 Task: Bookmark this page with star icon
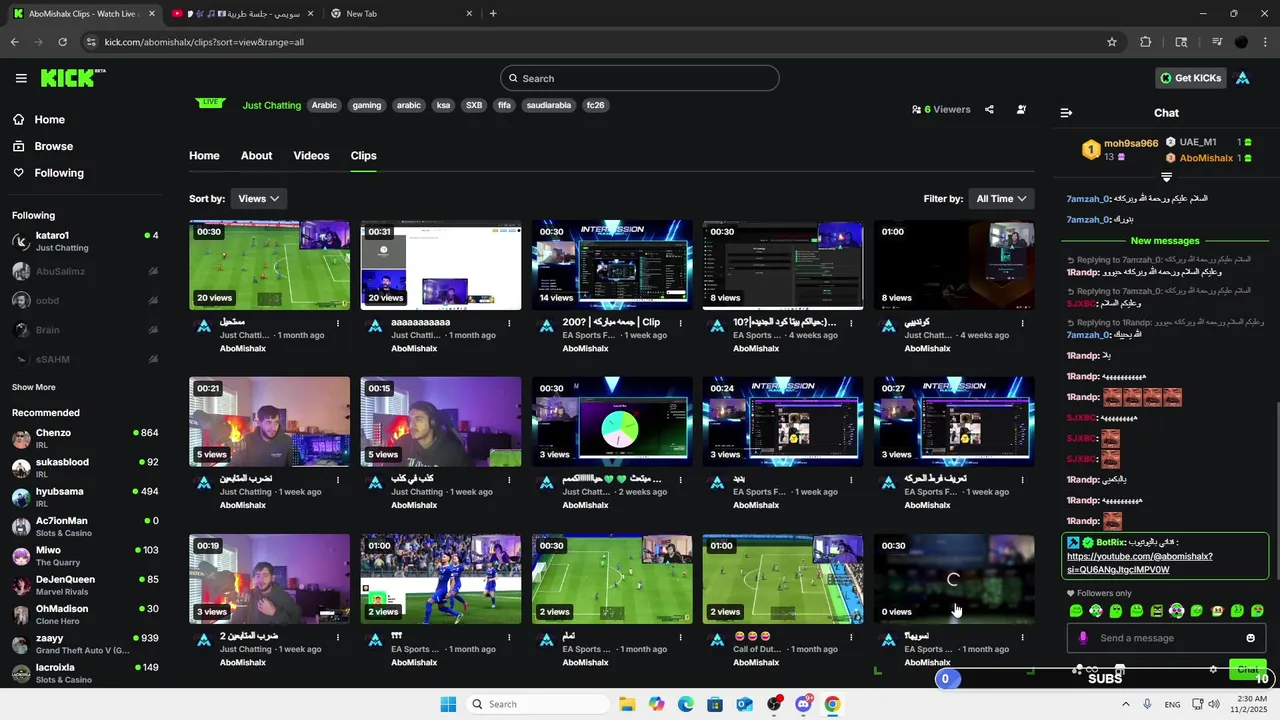pos(1111,42)
